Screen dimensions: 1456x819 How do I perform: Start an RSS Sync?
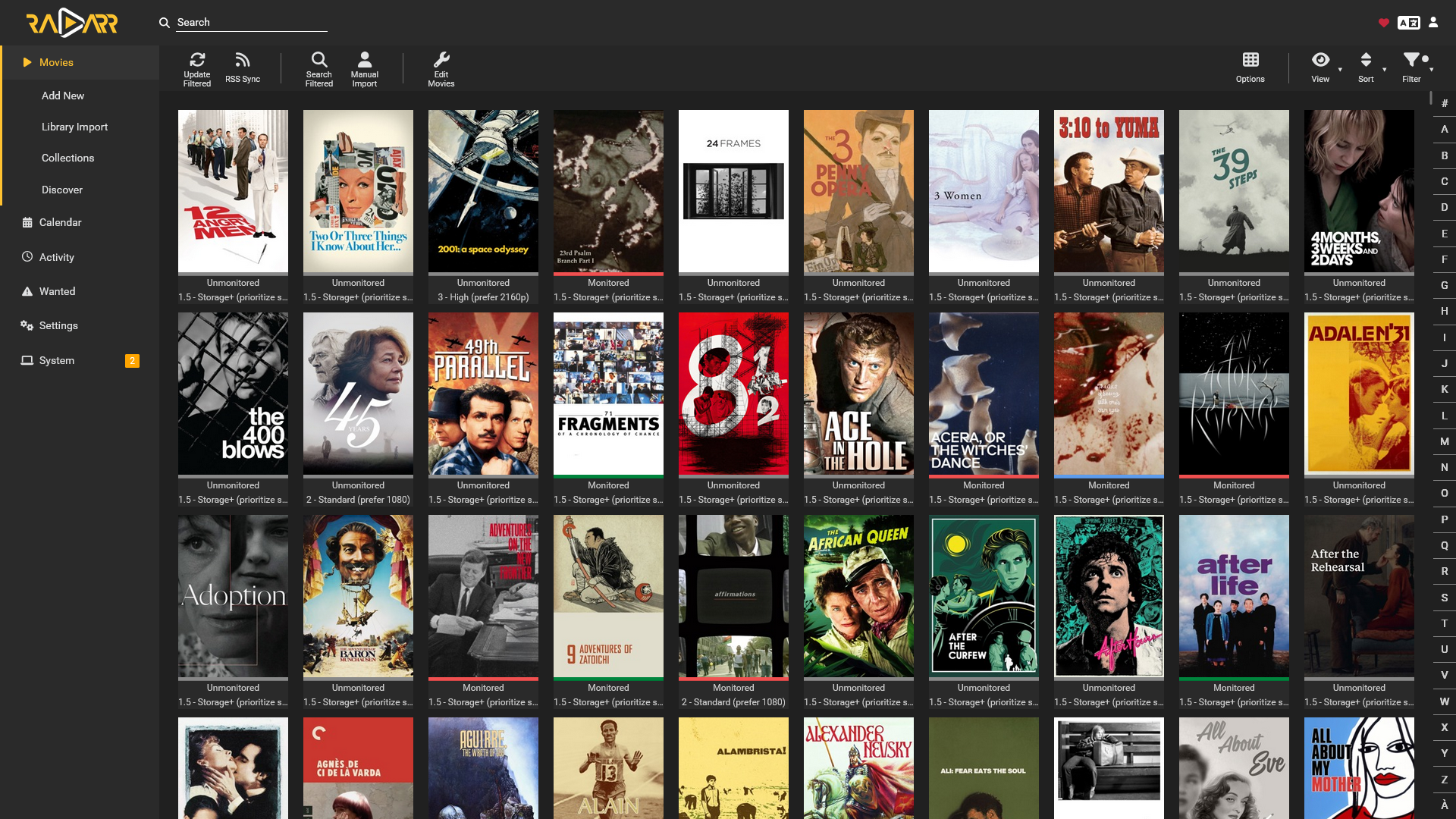coord(243,68)
